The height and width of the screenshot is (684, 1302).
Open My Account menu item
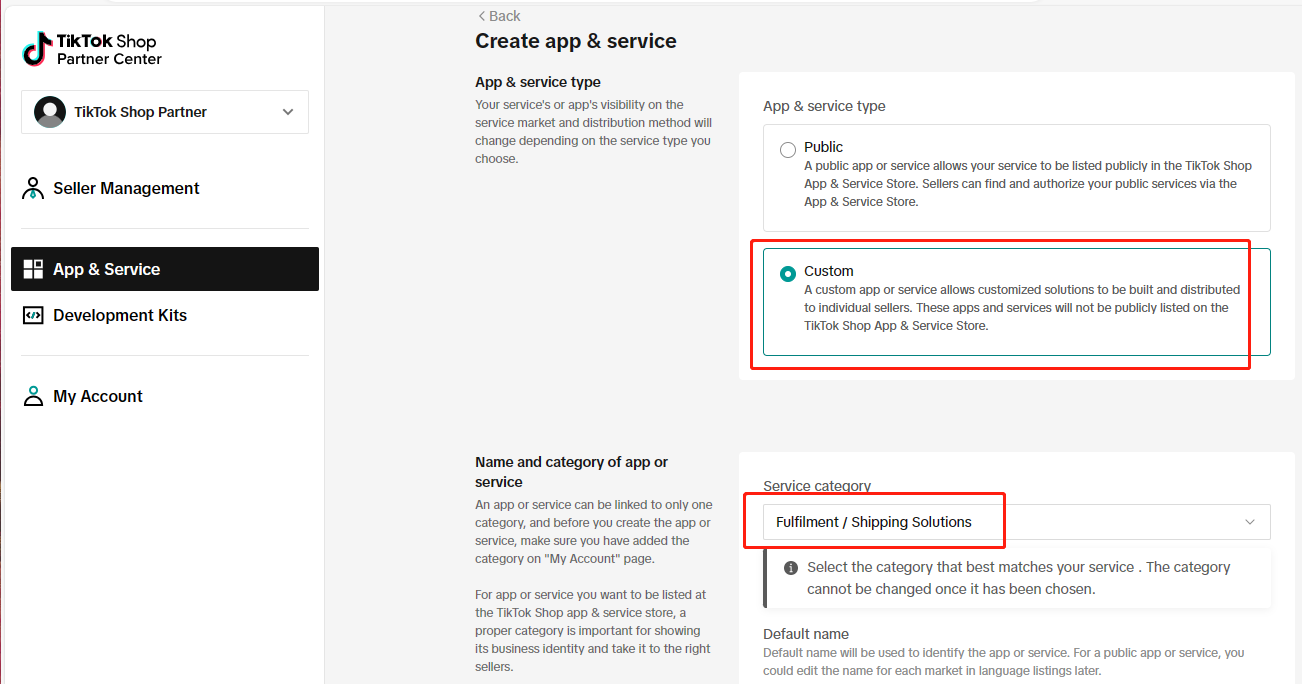click(165, 396)
